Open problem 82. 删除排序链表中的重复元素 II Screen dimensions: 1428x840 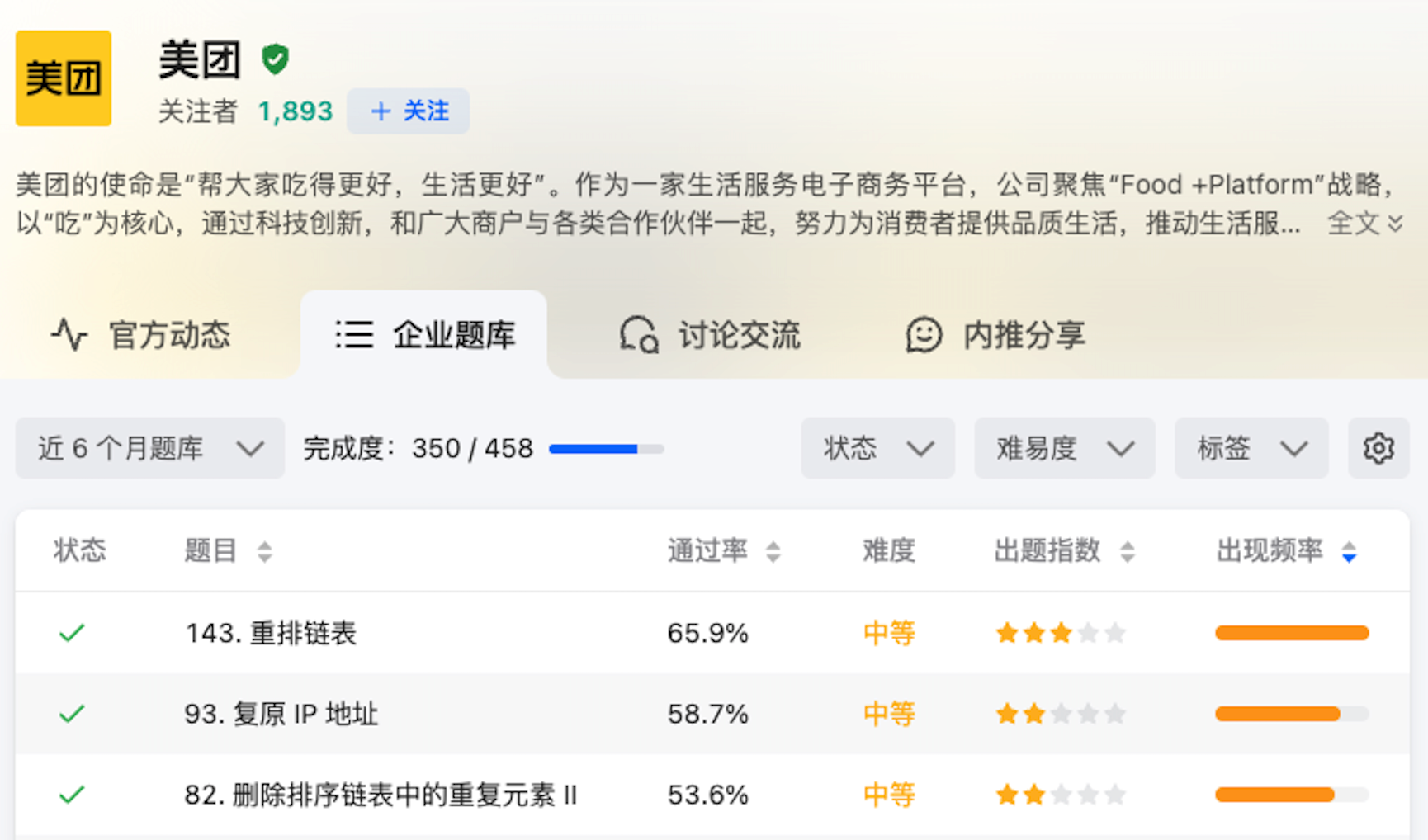pos(381,795)
